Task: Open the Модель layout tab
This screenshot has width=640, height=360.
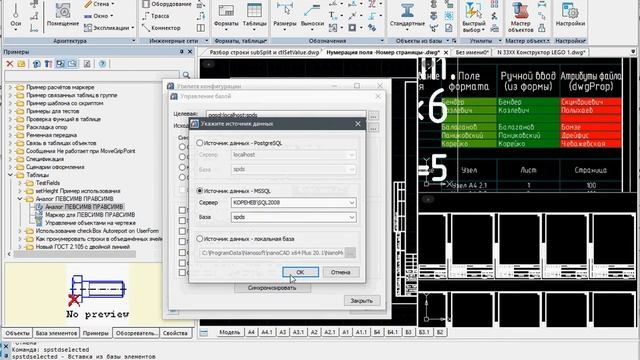Action: point(229,333)
